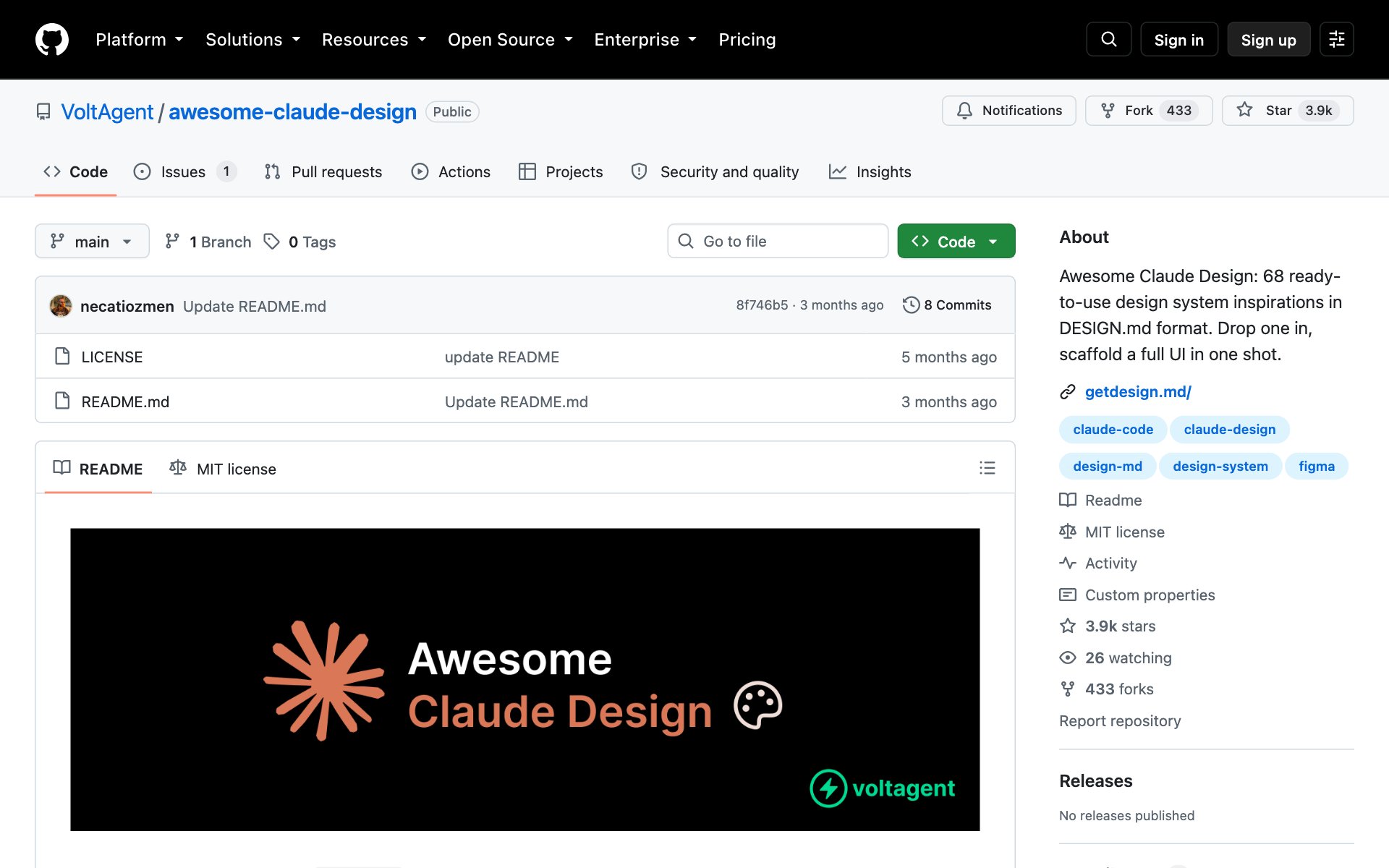
Task: Open the appearance settings icon in header
Action: (x=1336, y=39)
